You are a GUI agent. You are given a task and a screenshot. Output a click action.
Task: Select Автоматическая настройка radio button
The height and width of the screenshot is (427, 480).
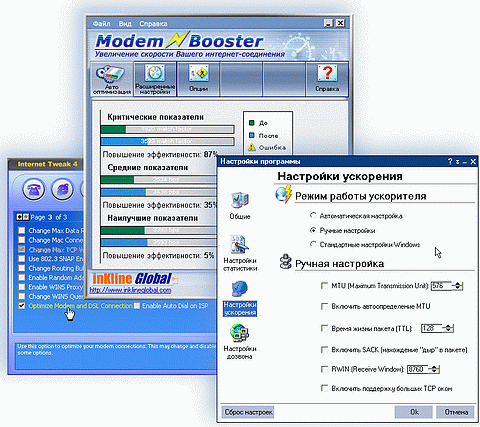pos(313,215)
